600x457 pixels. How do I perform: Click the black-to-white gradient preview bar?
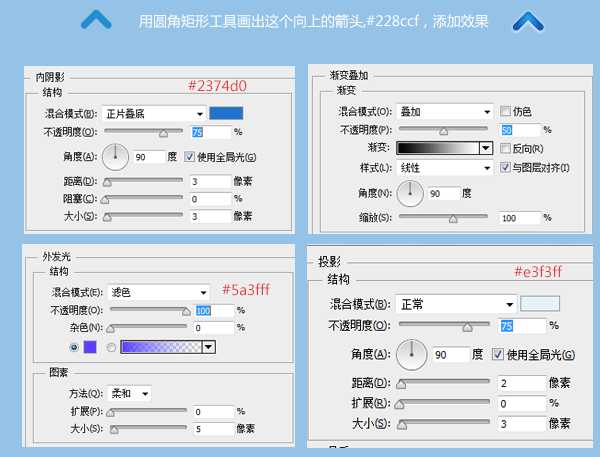[x=438, y=148]
